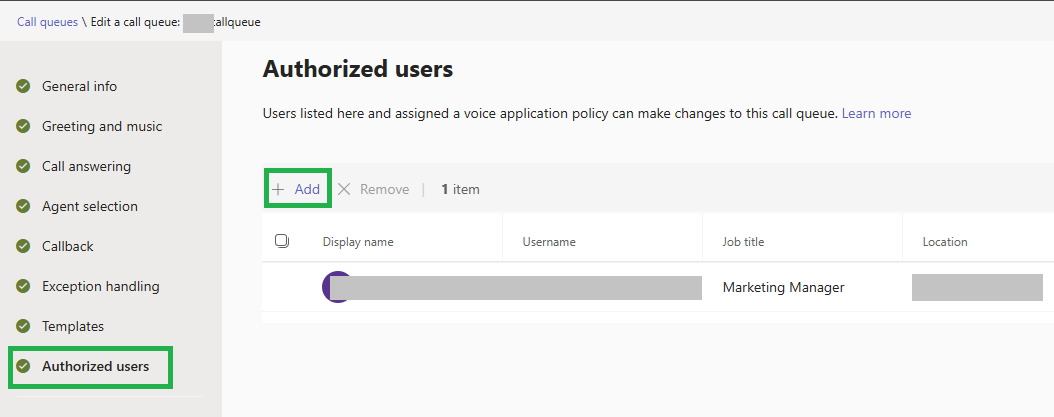The width and height of the screenshot is (1054, 417).
Task: Select the Authorized users section
Action: coord(95,367)
